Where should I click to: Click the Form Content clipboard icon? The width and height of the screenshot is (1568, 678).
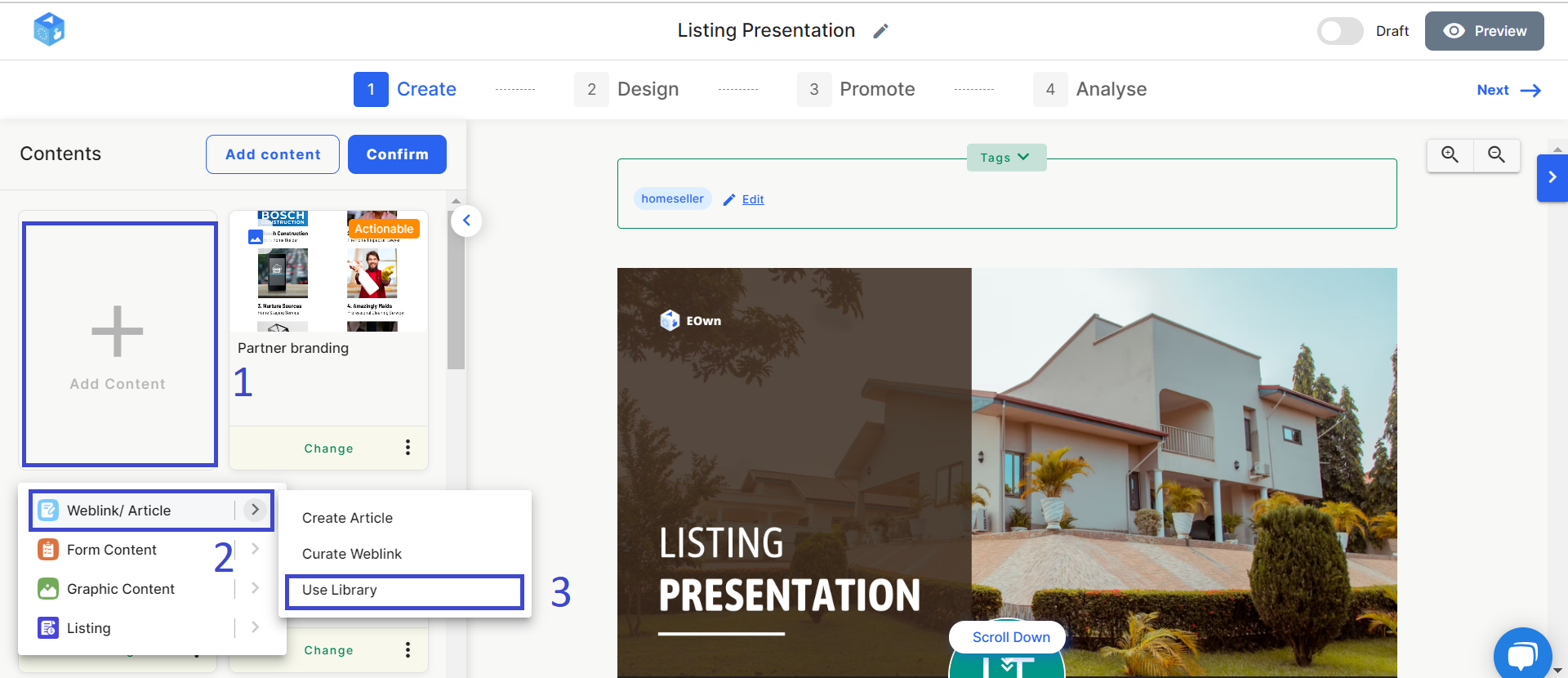(x=48, y=550)
